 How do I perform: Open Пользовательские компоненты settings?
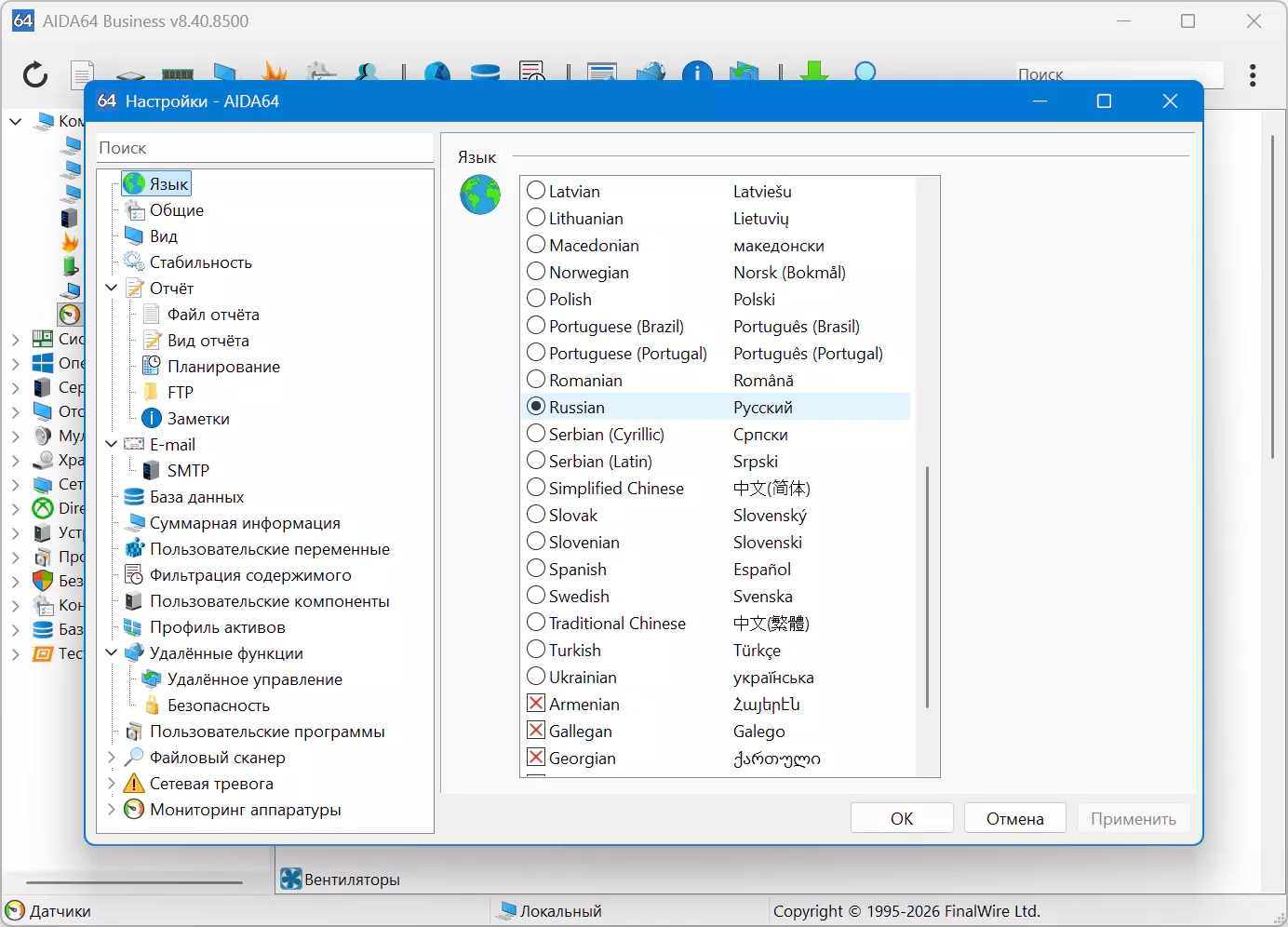257,601
